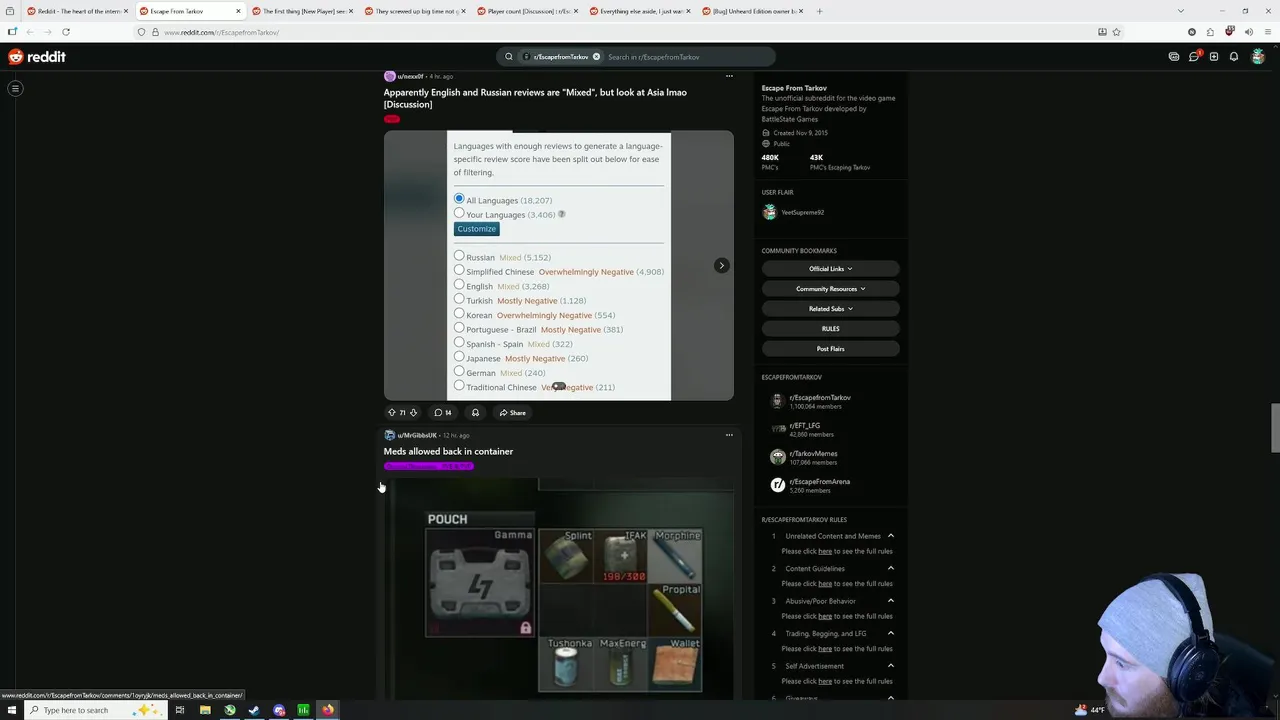Screen dimensions: 1280x720
Task: Open browser extensions puzzle icon
Action: [1210, 32]
